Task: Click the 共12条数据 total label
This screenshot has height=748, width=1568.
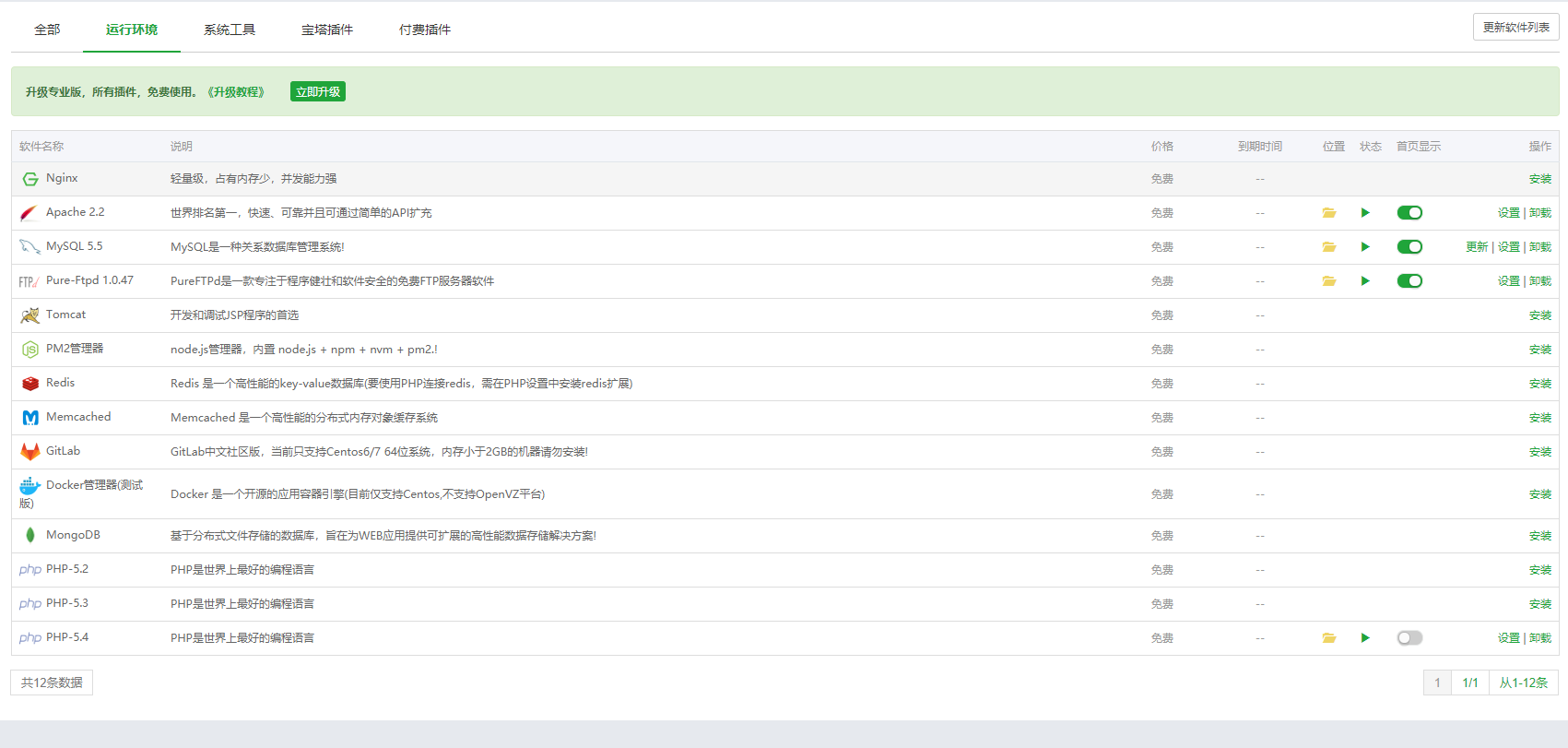Action: 52,683
